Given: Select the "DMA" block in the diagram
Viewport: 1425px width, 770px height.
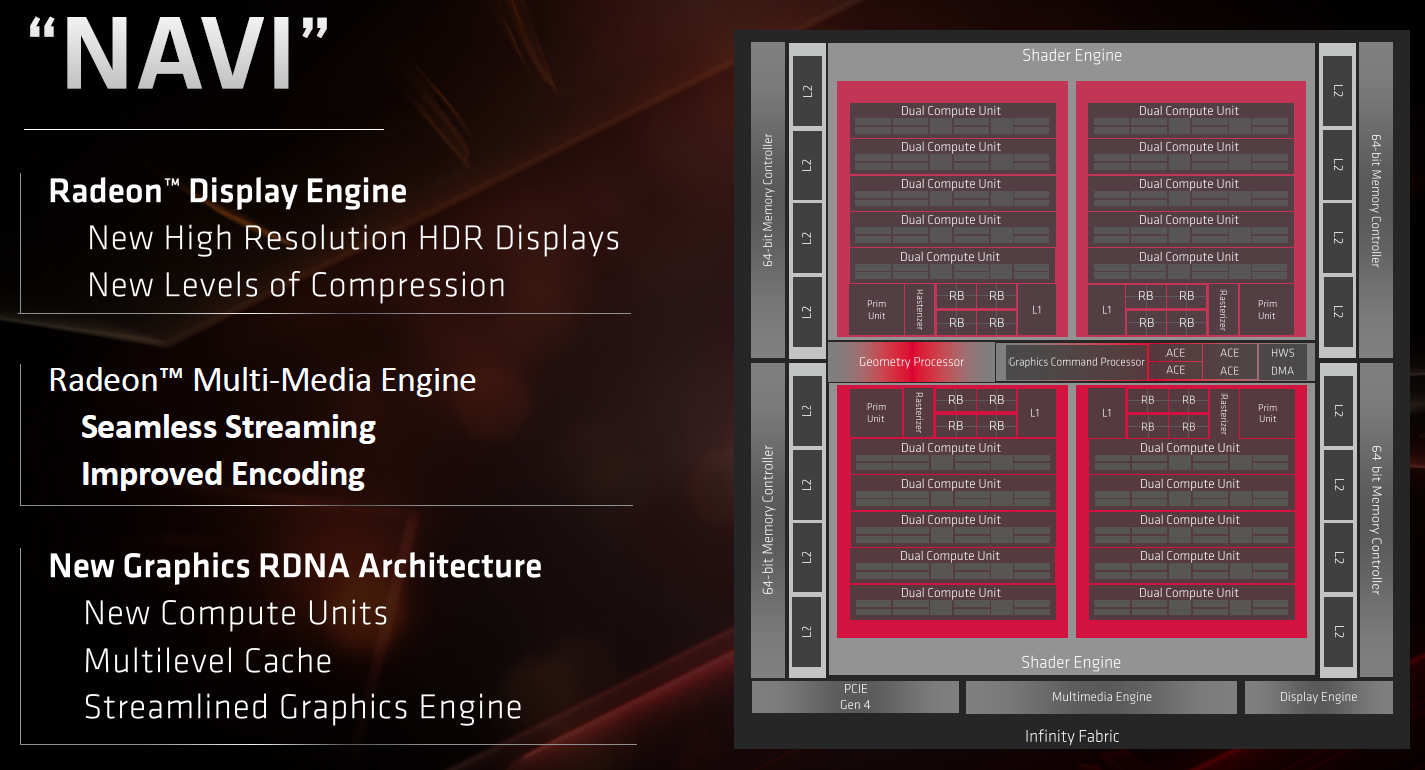Looking at the screenshot, I should pyautogui.click(x=1282, y=371).
